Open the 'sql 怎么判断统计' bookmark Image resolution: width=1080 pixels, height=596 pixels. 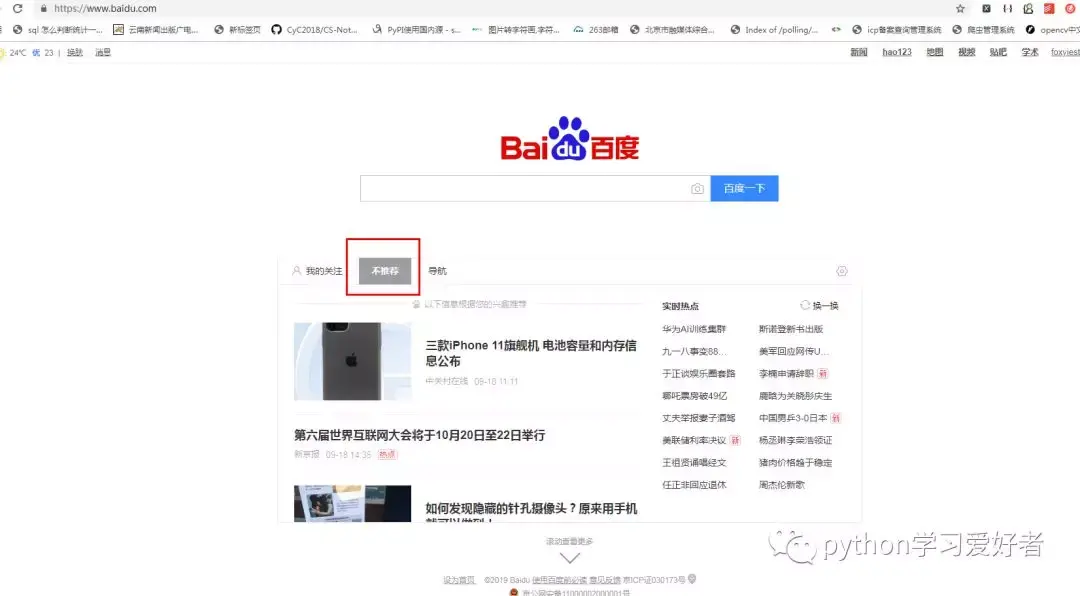tap(57, 30)
